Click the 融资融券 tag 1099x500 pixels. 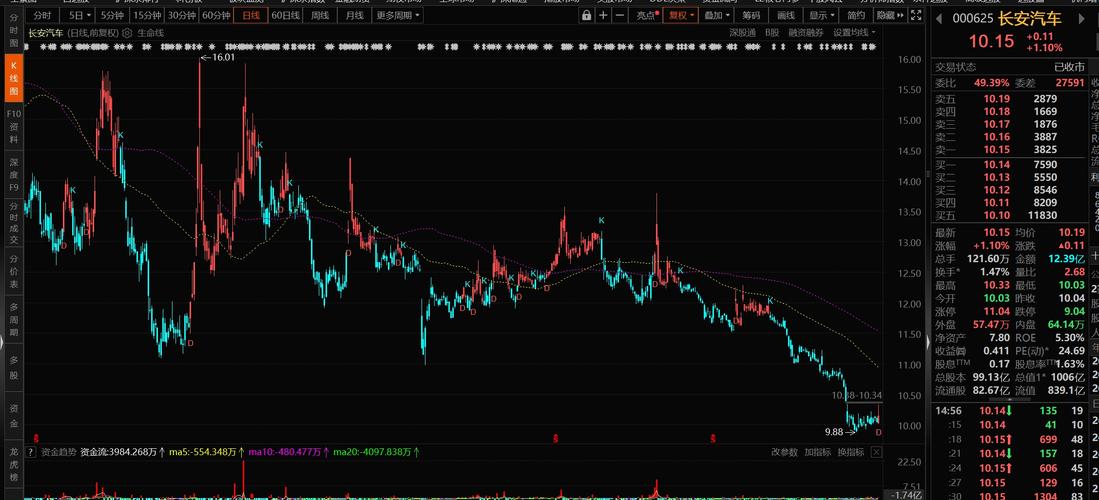(806, 32)
